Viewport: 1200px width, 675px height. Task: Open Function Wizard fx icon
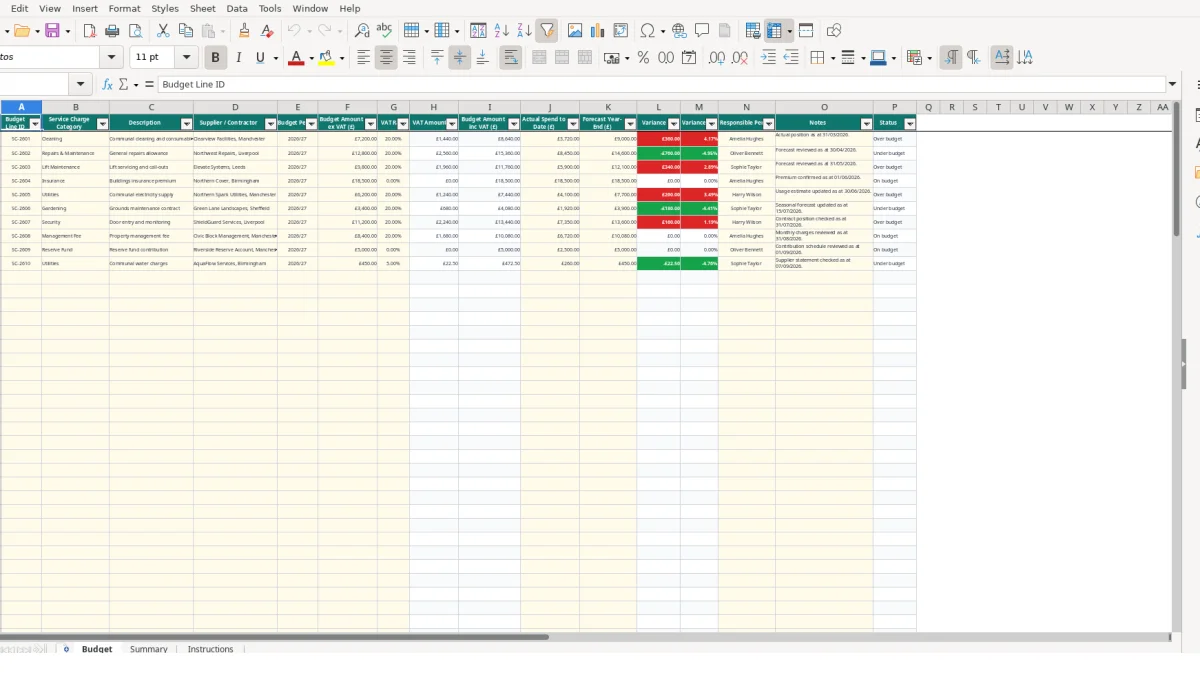point(108,85)
